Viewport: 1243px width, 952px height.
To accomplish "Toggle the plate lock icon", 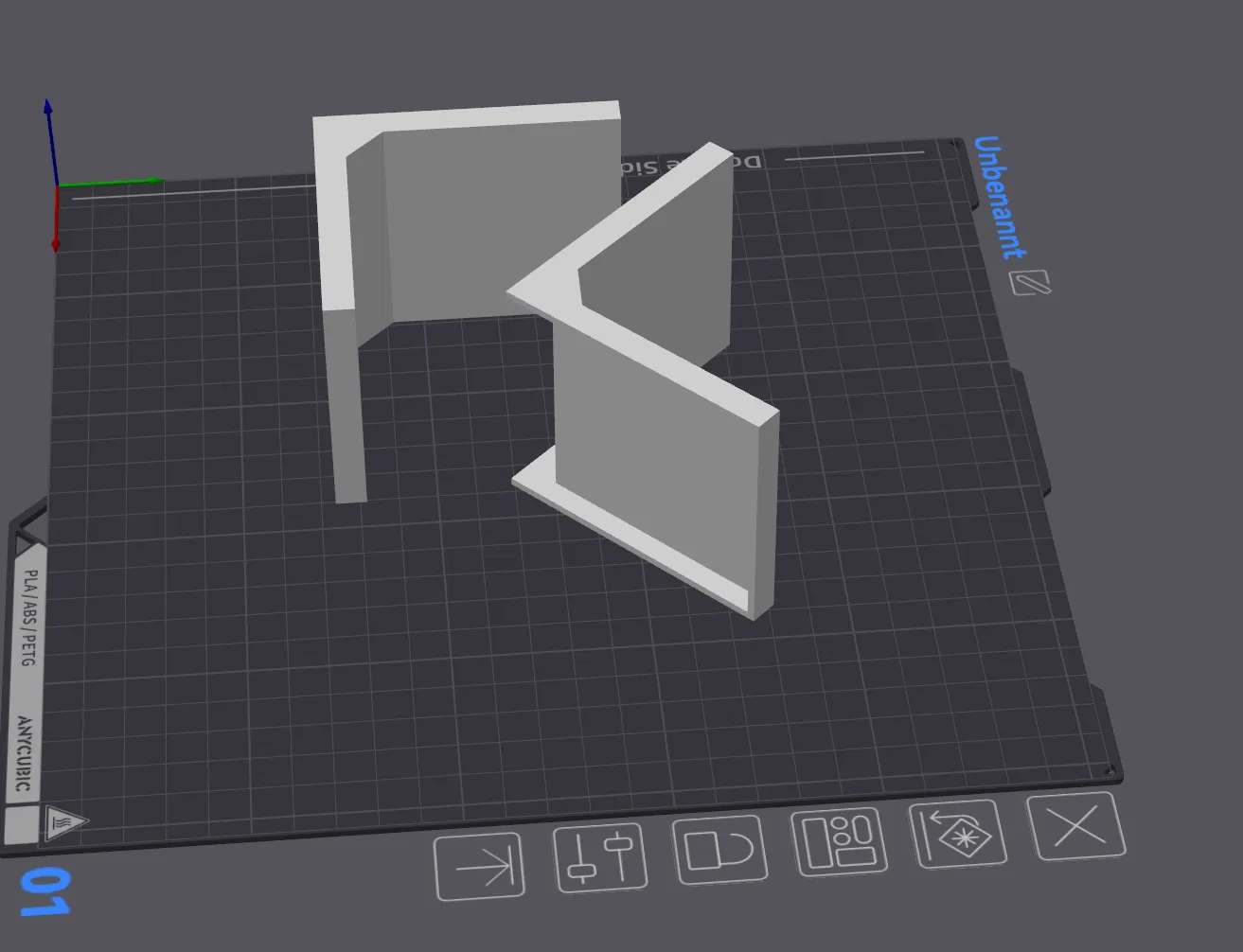I will pos(720,849).
